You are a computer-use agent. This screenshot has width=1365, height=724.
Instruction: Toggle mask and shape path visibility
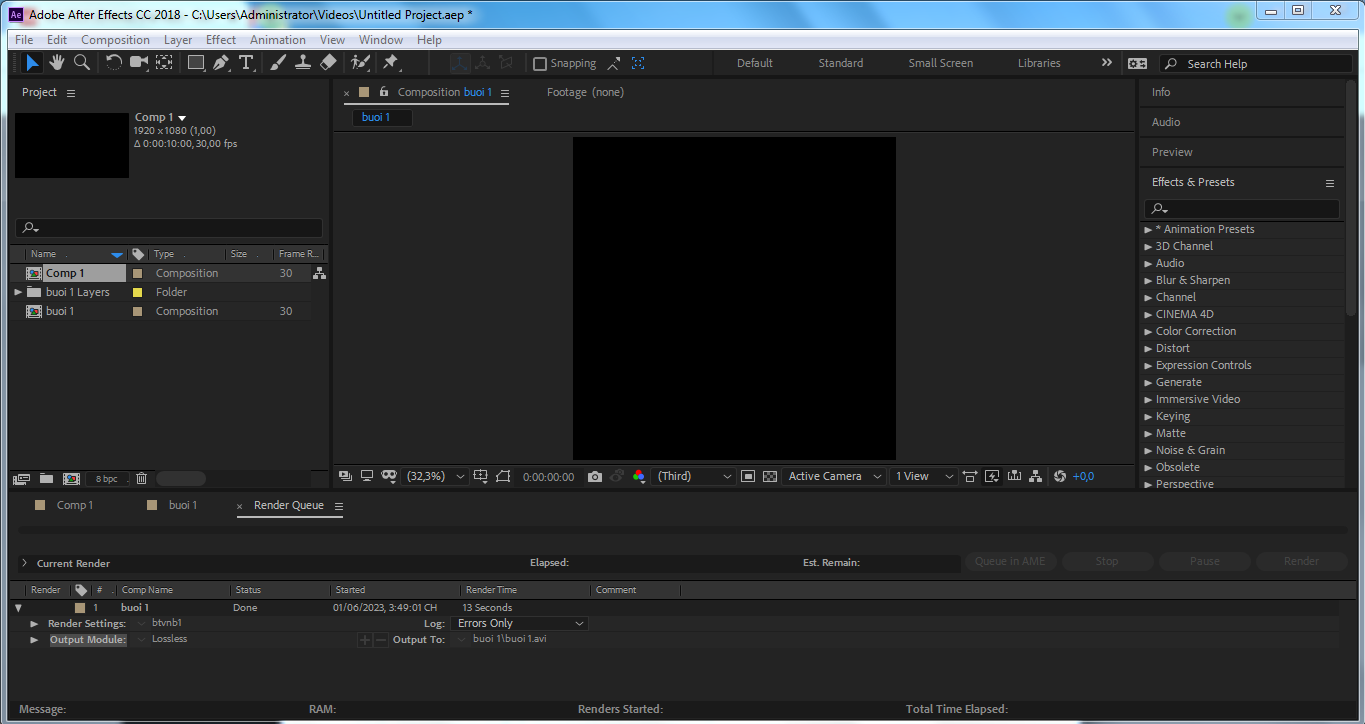[389, 477]
